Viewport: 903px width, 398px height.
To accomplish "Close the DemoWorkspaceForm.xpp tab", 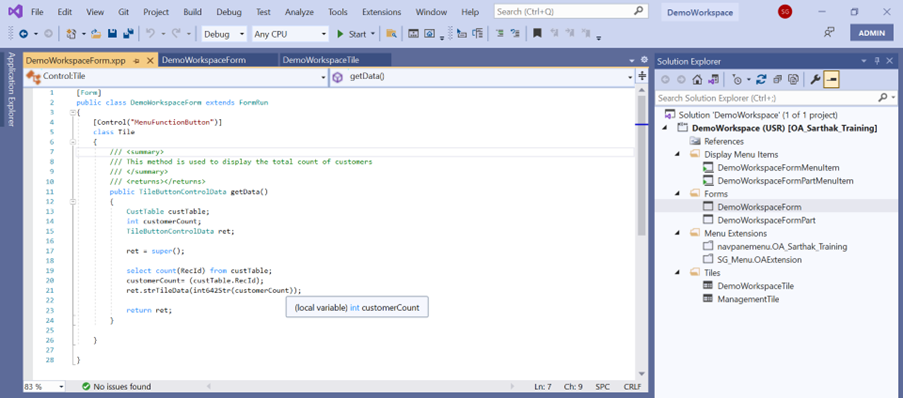I will click(150, 60).
